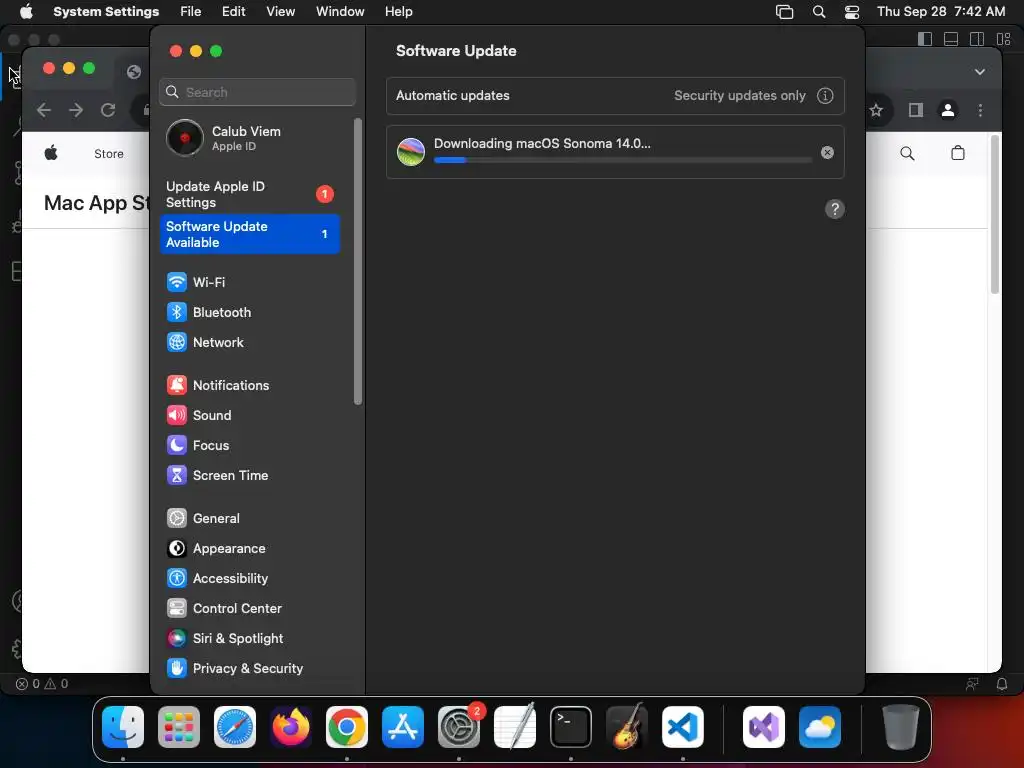1024x768 pixels.
Task: Reload the page in Chrome
Action: 108,110
